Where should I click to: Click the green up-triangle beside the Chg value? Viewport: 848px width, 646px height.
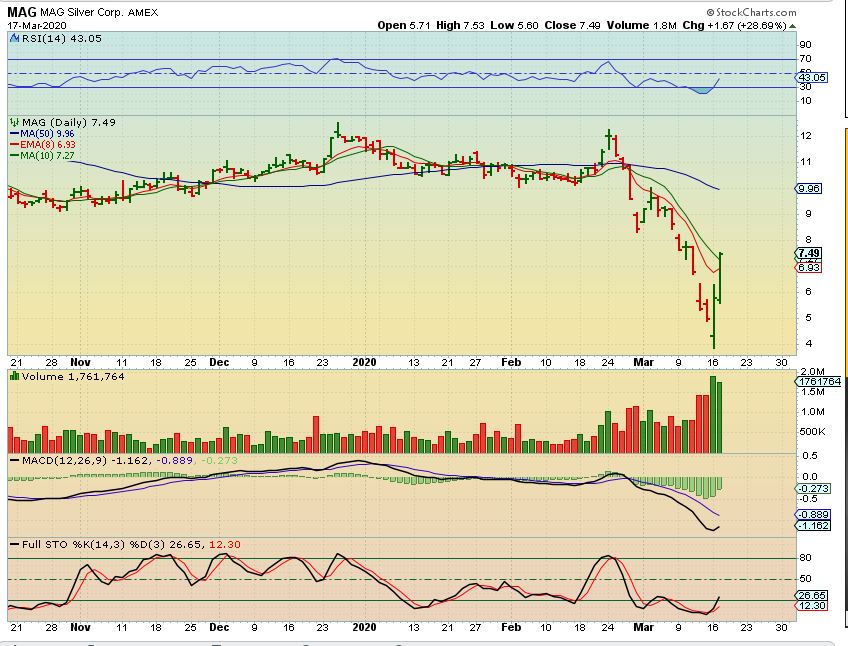(x=792, y=25)
